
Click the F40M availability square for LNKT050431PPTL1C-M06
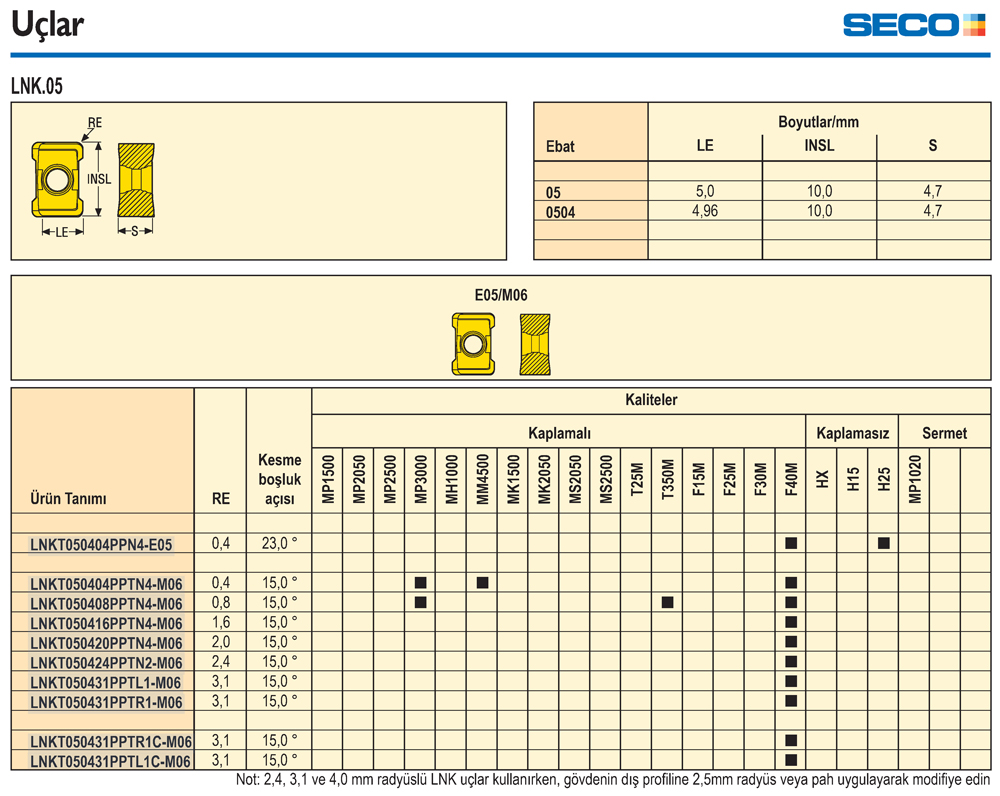point(791,760)
